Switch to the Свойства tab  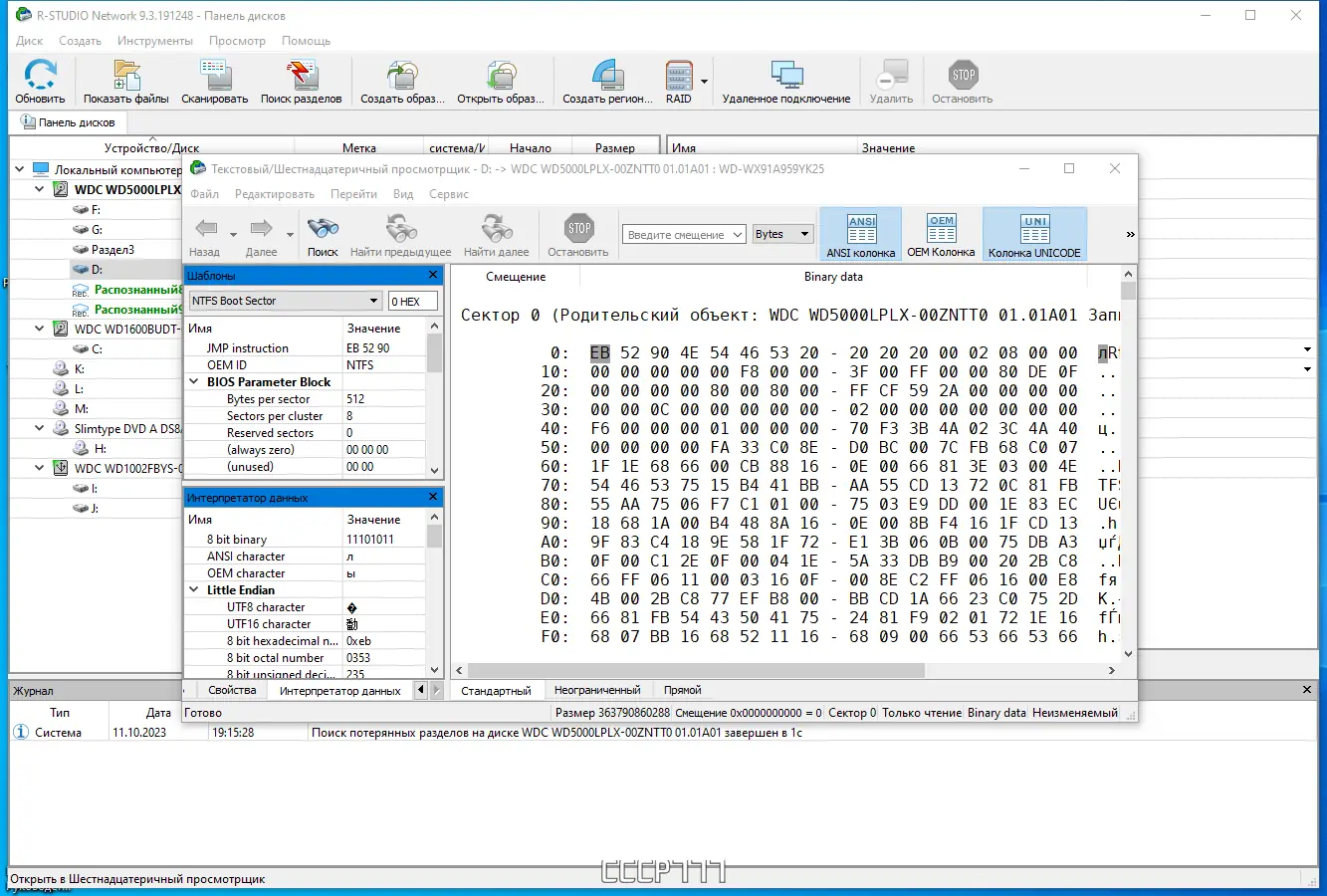click(232, 690)
